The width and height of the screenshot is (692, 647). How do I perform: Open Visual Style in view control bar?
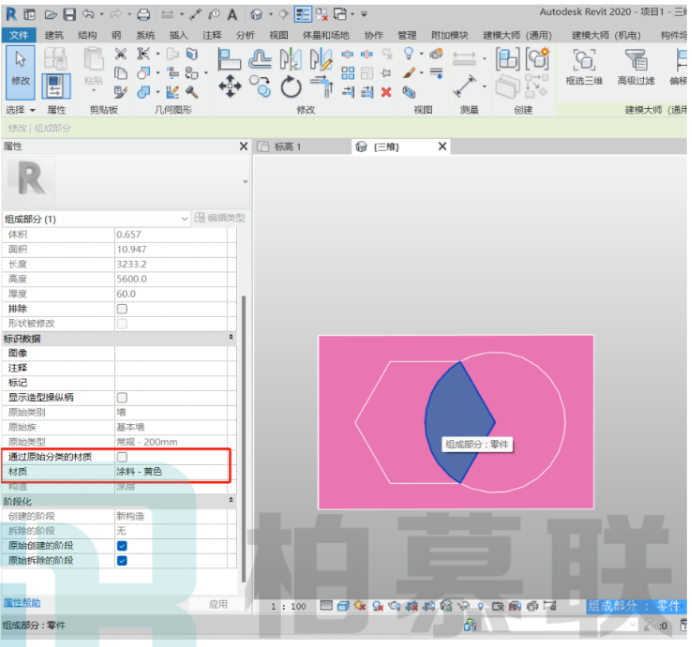click(x=343, y=606)
